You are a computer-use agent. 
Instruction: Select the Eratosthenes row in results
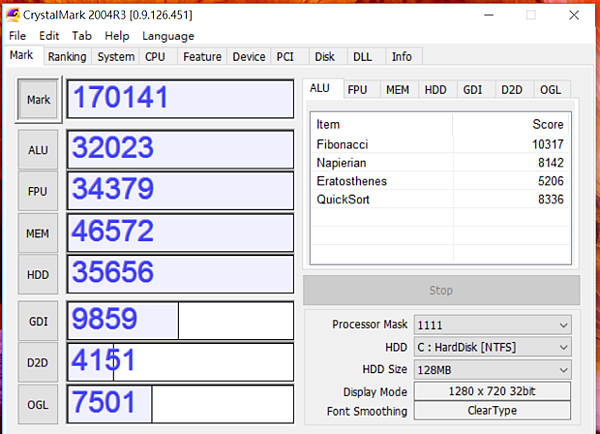coord(440,181)
